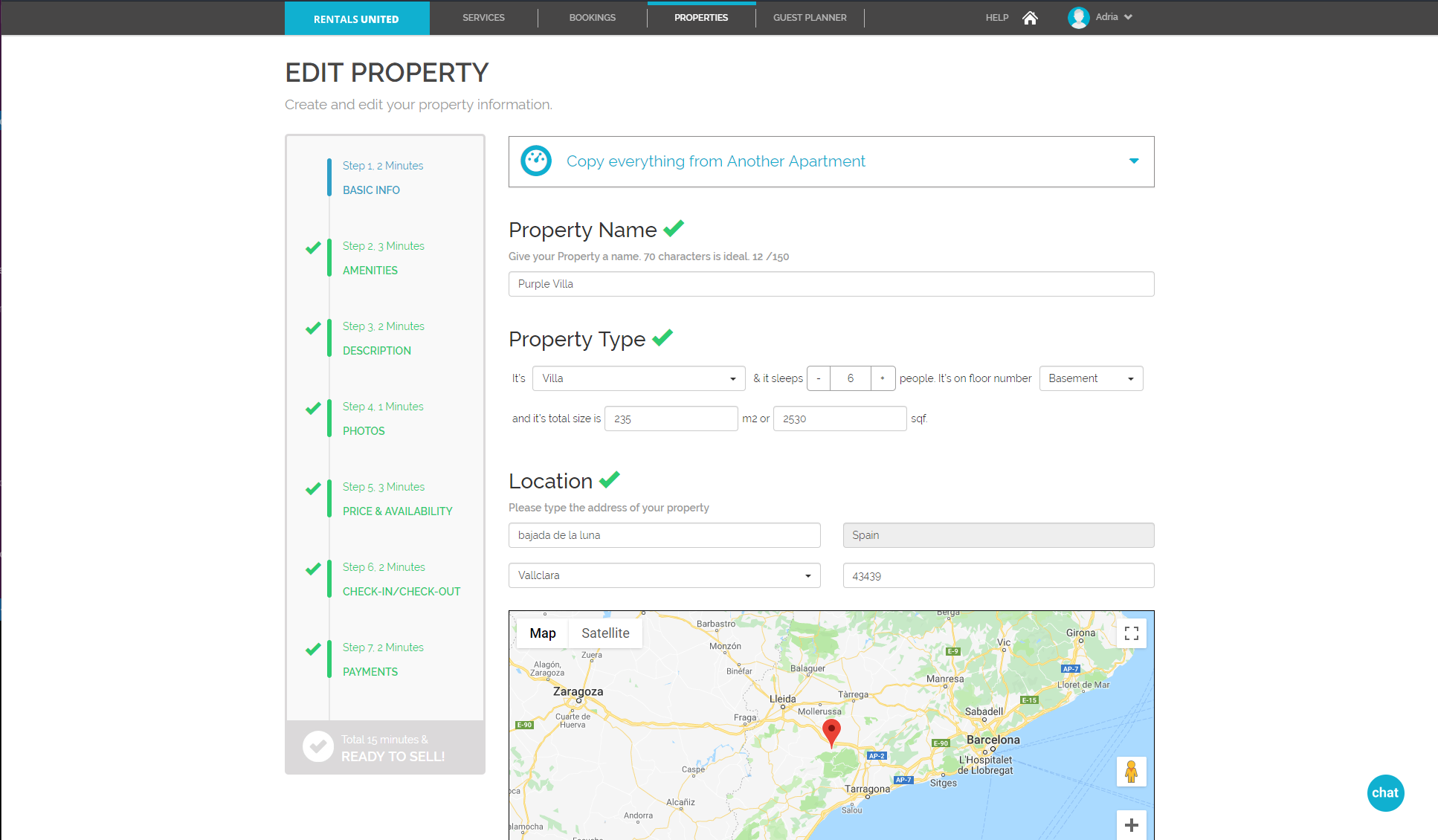Open the chat bubble widget
Viewport: 1438px width, 840px height.
1385,792
